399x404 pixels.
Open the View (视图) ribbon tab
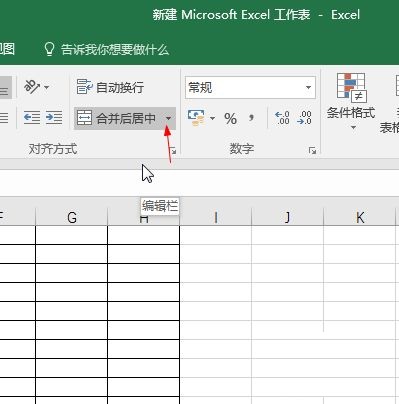[7, 49]
